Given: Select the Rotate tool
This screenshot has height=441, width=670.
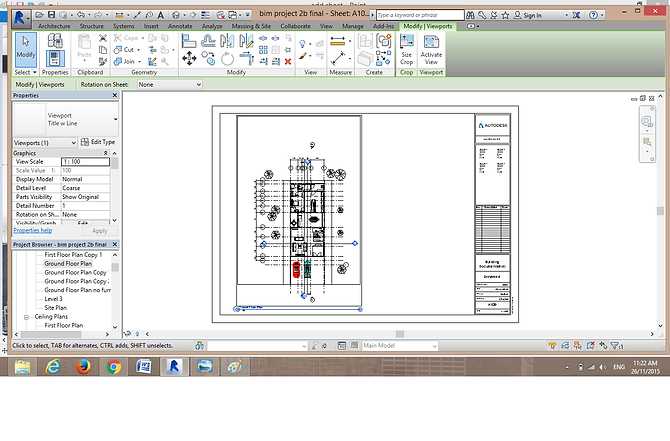Looking at the screenshot, I should (x=227, y=58).
